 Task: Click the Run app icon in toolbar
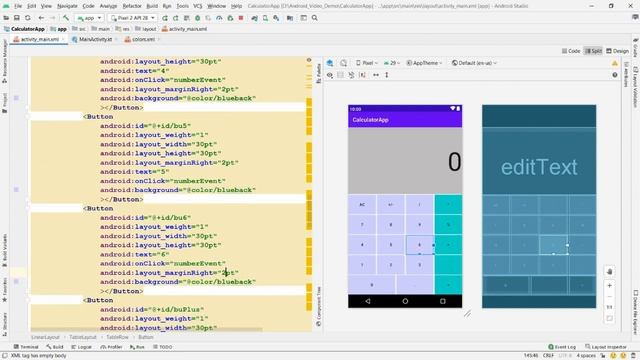click(x=165, y=18)
